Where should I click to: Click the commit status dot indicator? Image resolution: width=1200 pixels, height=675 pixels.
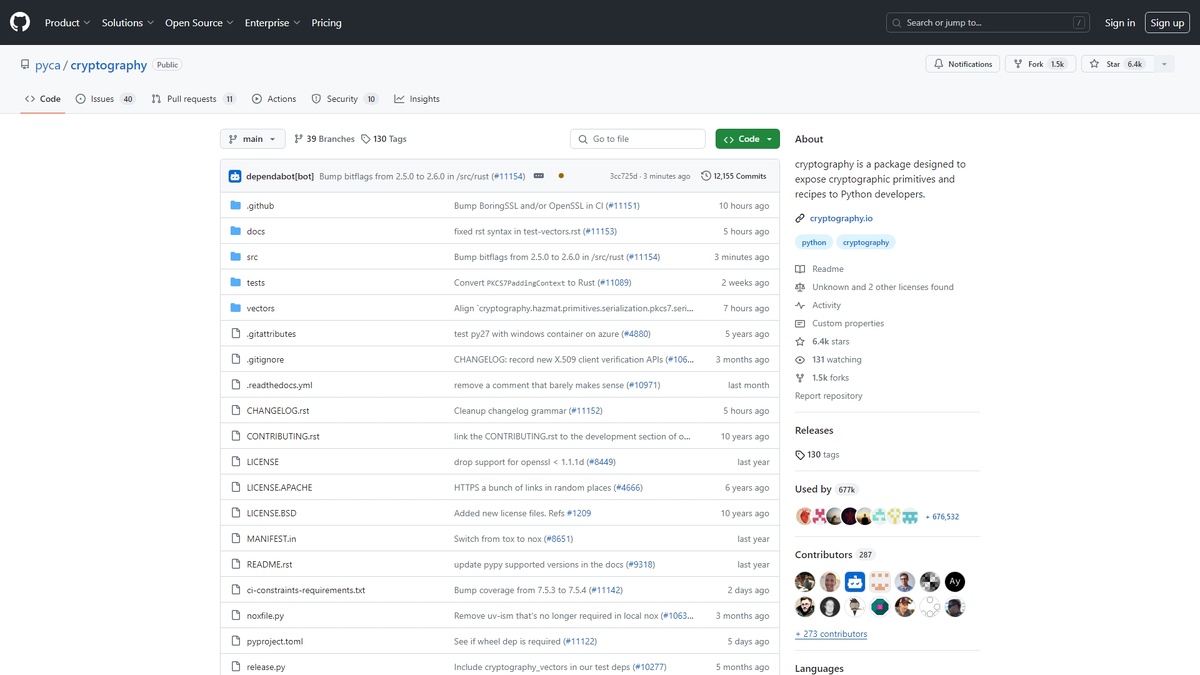561,176
